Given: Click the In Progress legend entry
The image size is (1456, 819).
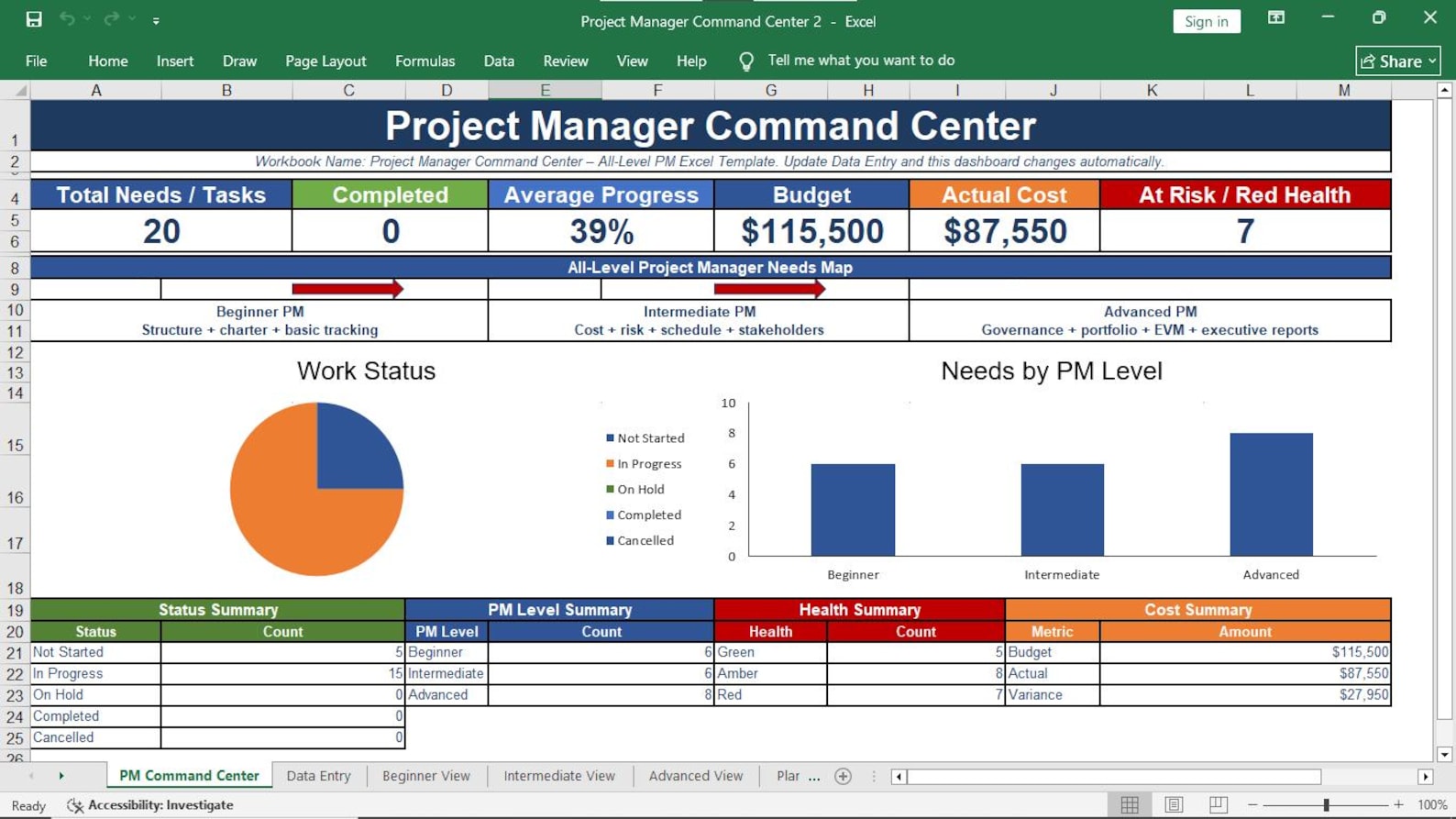Looking at the screenshot, I should tap(644, 464).
